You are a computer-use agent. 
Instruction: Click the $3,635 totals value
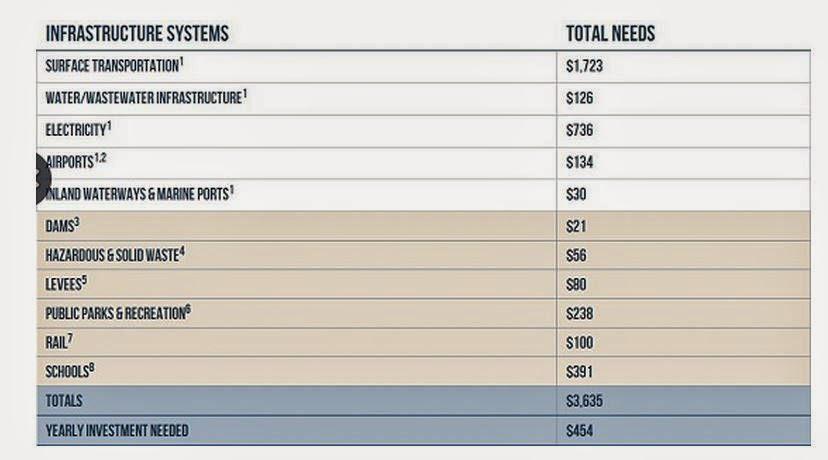click(x=586, y=401)
